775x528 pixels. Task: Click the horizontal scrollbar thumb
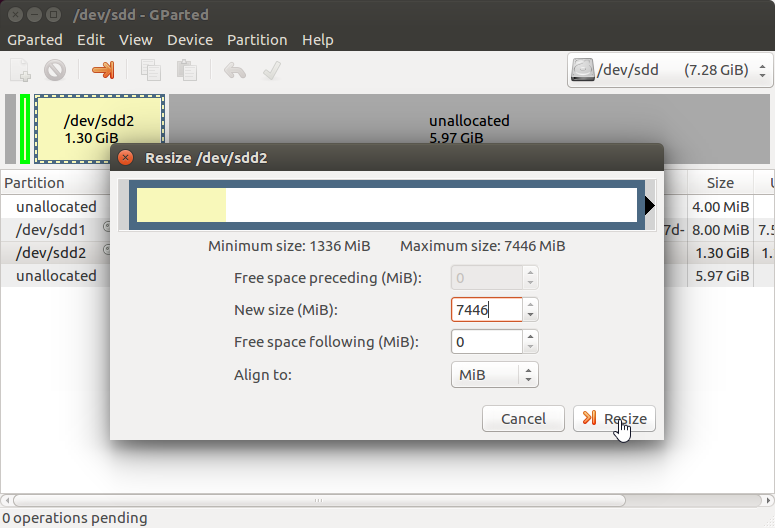point(319,500)
